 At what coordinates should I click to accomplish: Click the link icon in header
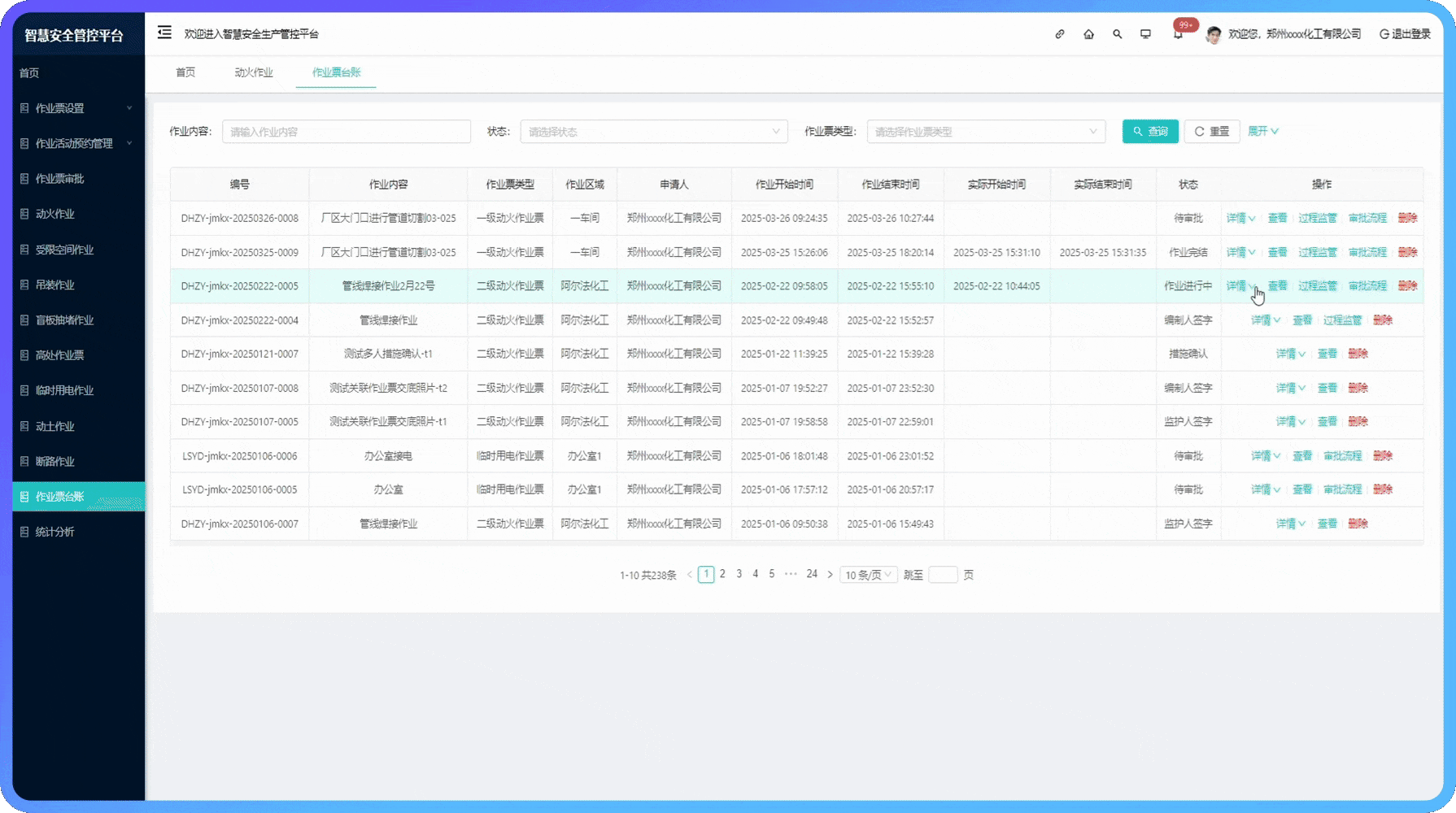1060,34
